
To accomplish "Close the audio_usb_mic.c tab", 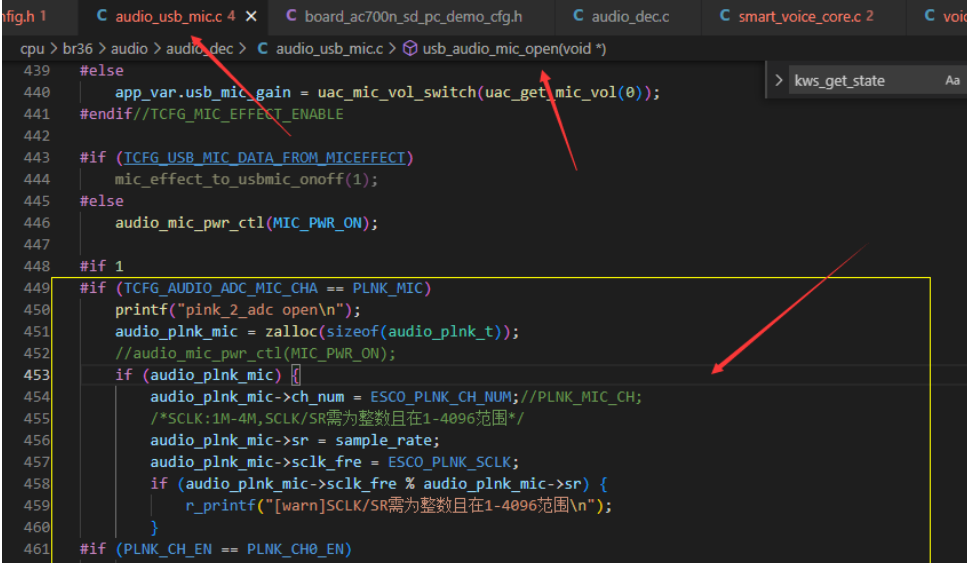I will (x=252, y=17).
